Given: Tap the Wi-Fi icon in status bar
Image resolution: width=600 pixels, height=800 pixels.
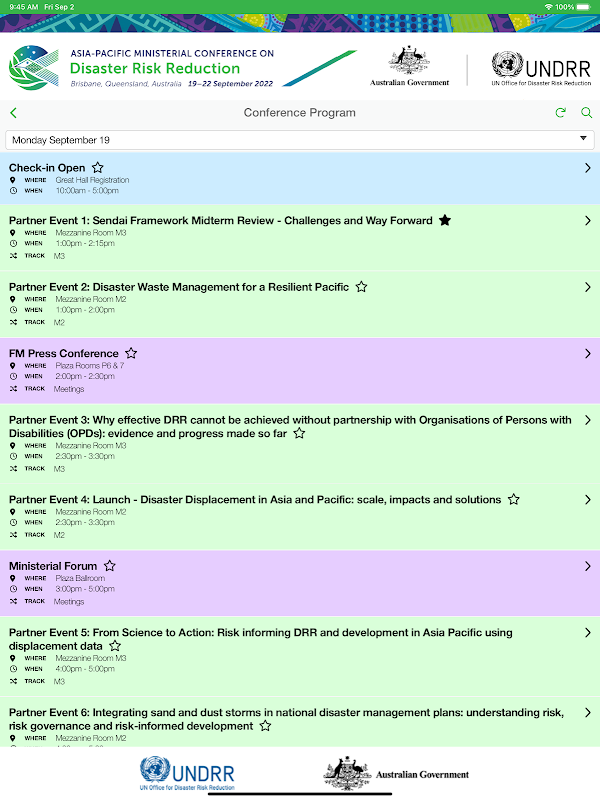Looking at the screenshot, I should coord(548,7).
